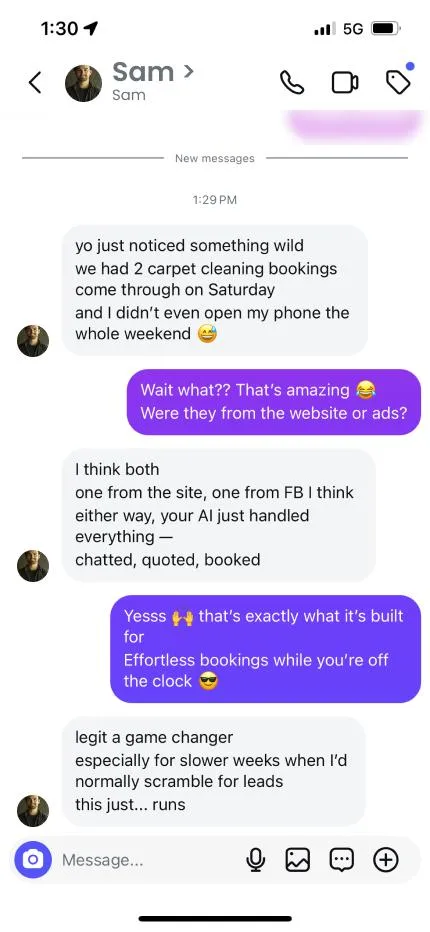Open Sam's header profile picture
Screen dimensions: 430x932
point(83,83)
